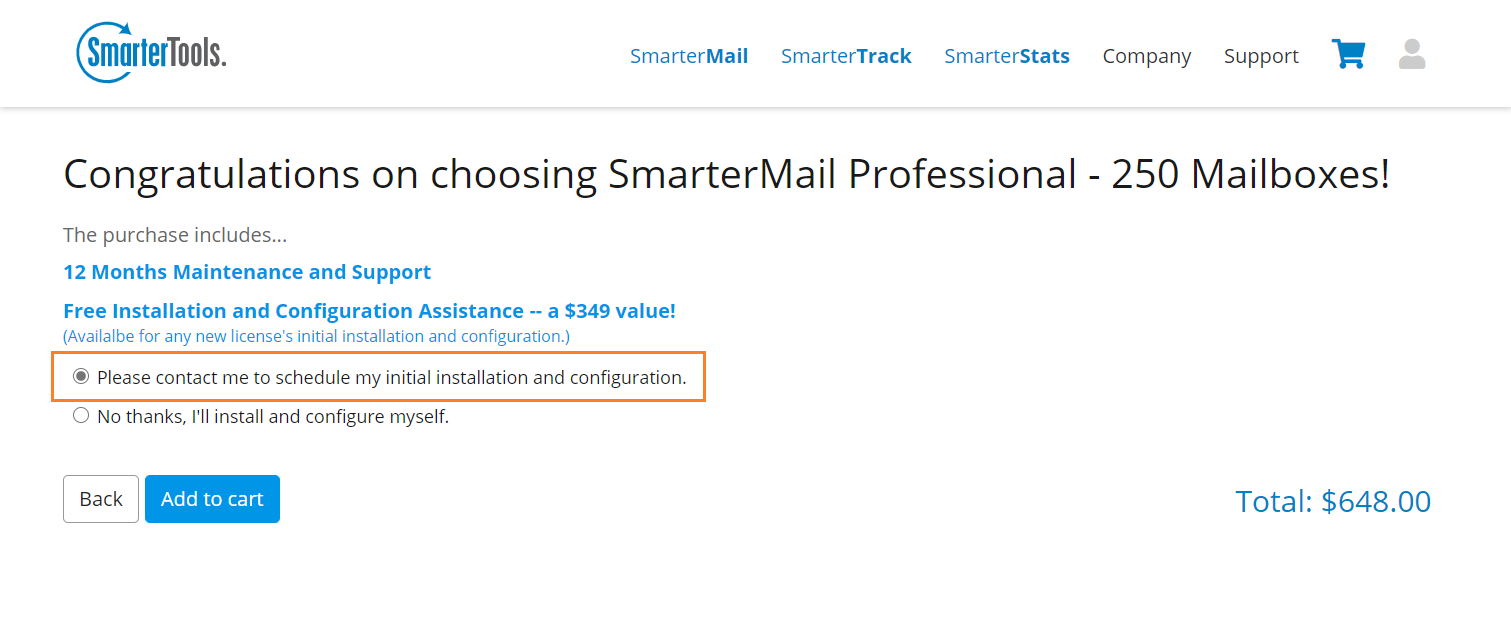Click the Add to cart button
The height and width of the screenshot is (619, 1511).
tap(212, 499)
